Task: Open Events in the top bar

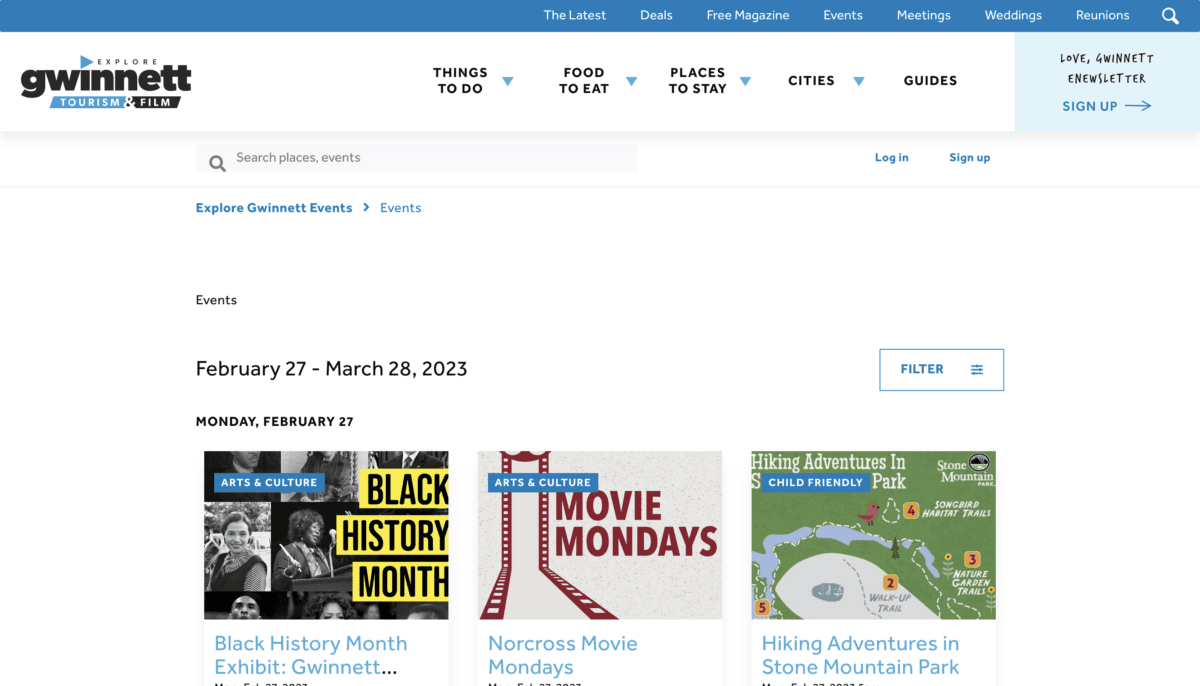Action: tap(843, 15)
